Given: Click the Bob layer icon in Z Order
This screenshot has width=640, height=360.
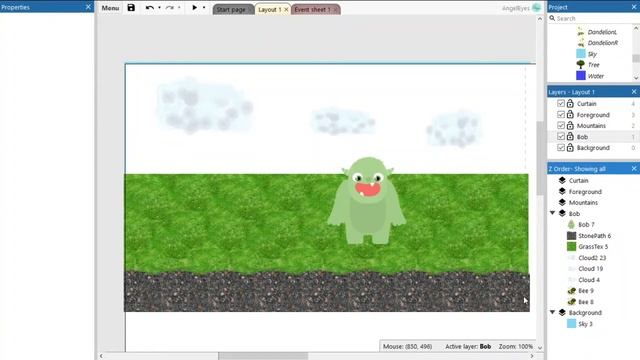Looking at the screenshot, I should coord(562,213).
